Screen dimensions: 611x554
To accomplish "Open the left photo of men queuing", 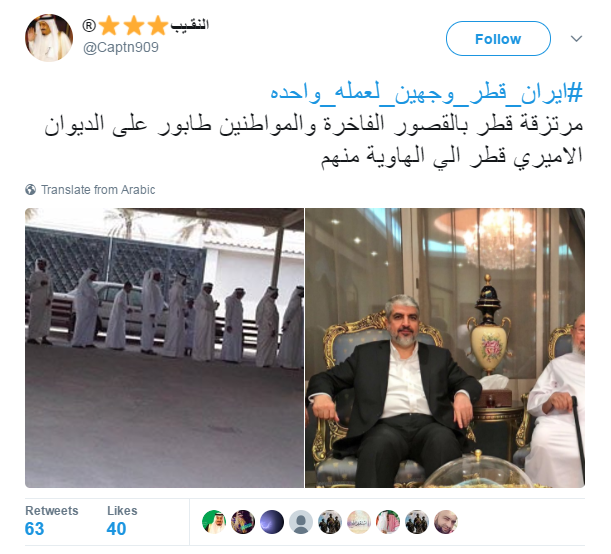I will 164,348.
